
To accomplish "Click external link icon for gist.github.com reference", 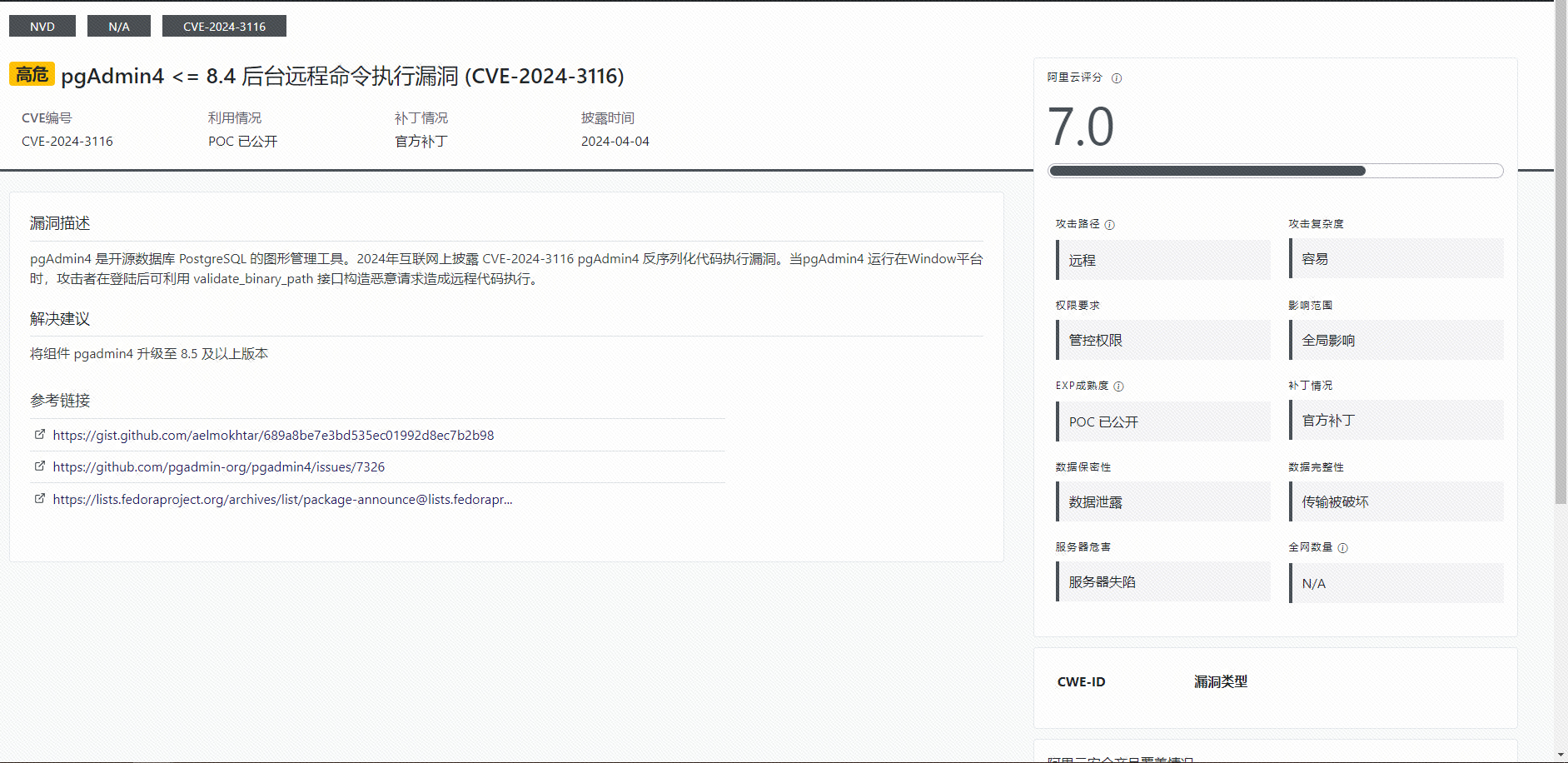I will tap(39, 435).
